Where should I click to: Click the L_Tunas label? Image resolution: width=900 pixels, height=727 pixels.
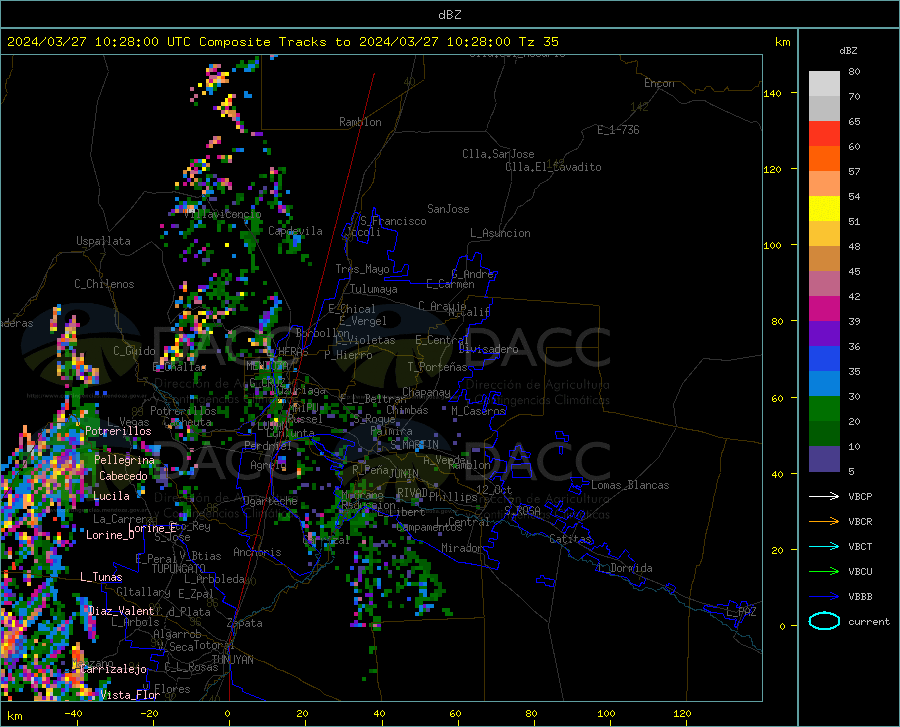pyautogui.click(x=101, y=577)
